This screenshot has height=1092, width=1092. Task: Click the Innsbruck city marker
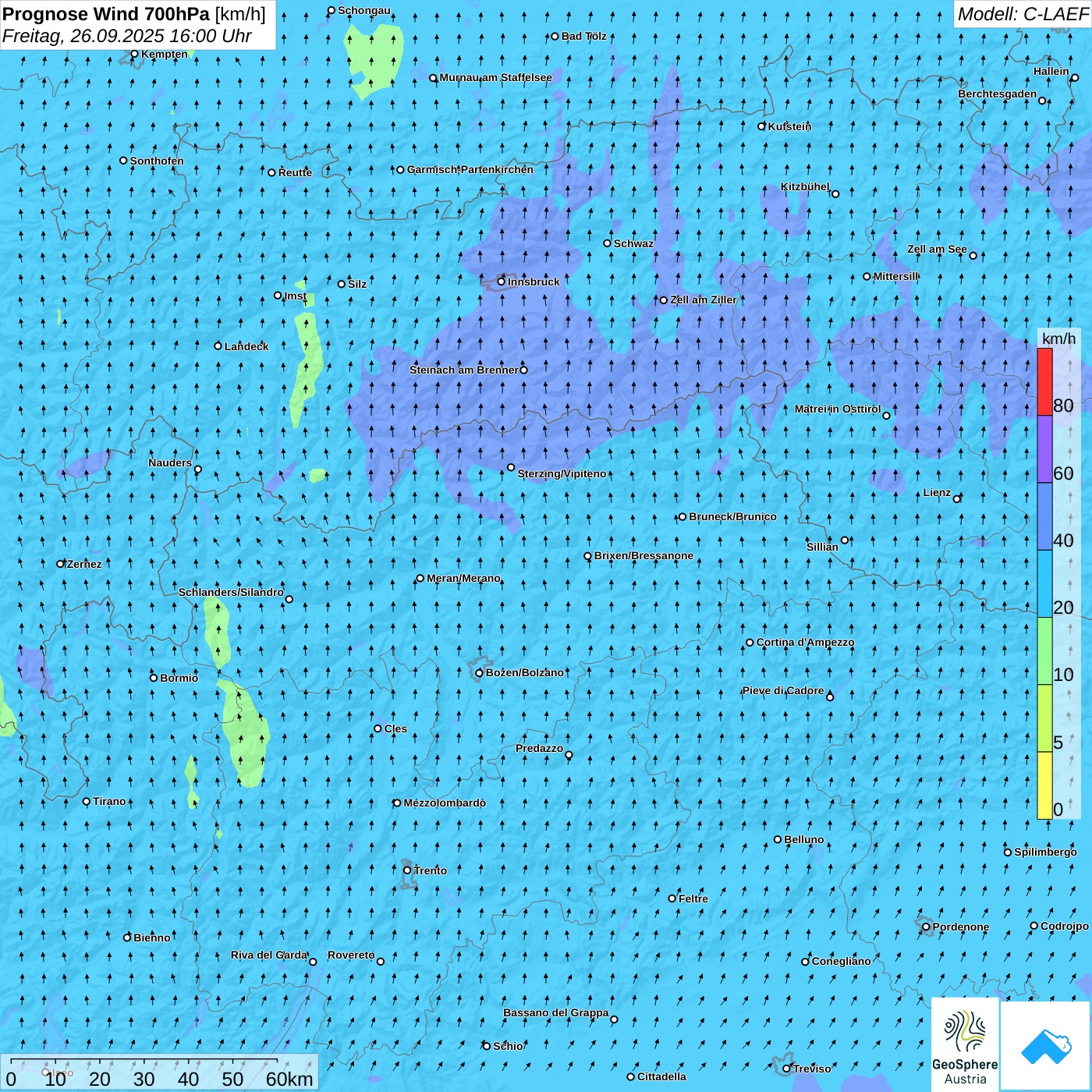[x=502, y=282]
